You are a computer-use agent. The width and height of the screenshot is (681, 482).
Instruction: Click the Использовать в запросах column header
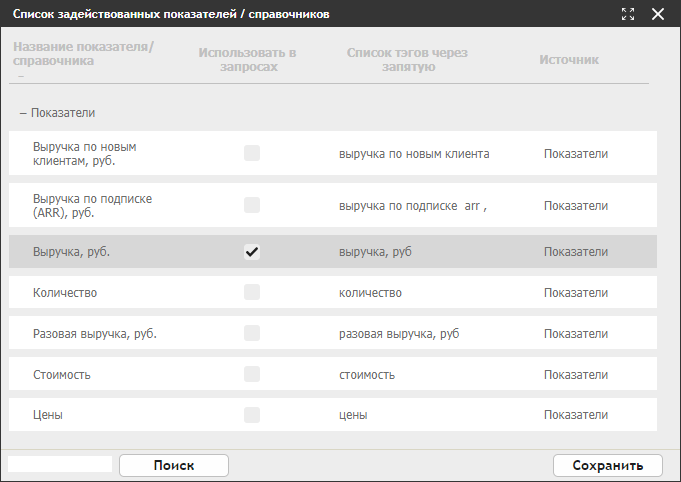tap(248, 59)
